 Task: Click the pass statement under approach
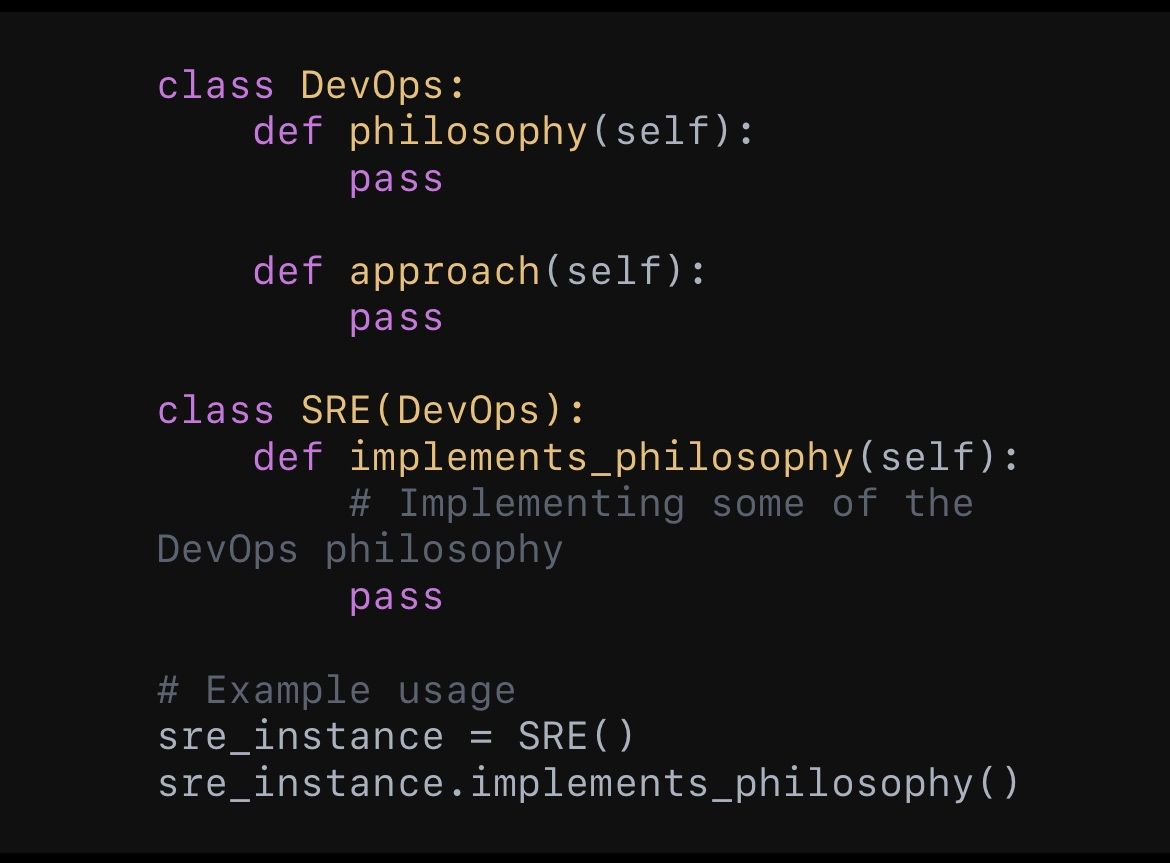pos(396,319)
